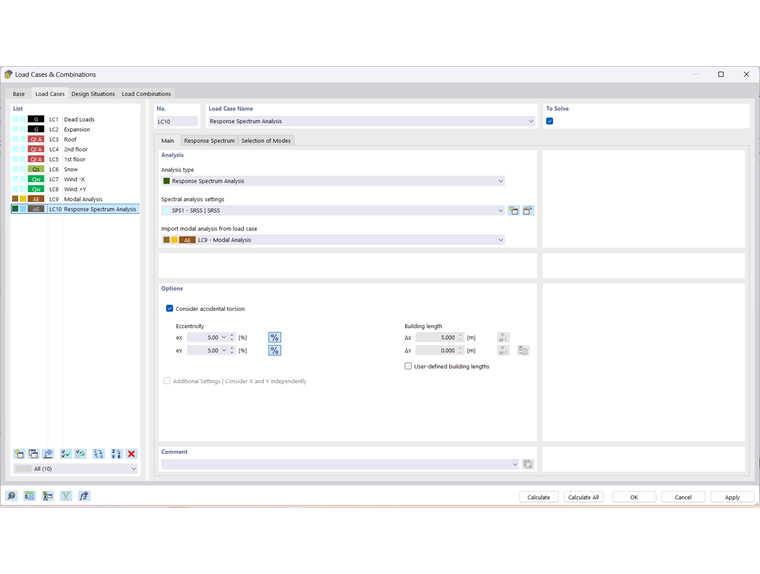
Task: Click the percent button for eX eccentricity
Action: point(274,337)
